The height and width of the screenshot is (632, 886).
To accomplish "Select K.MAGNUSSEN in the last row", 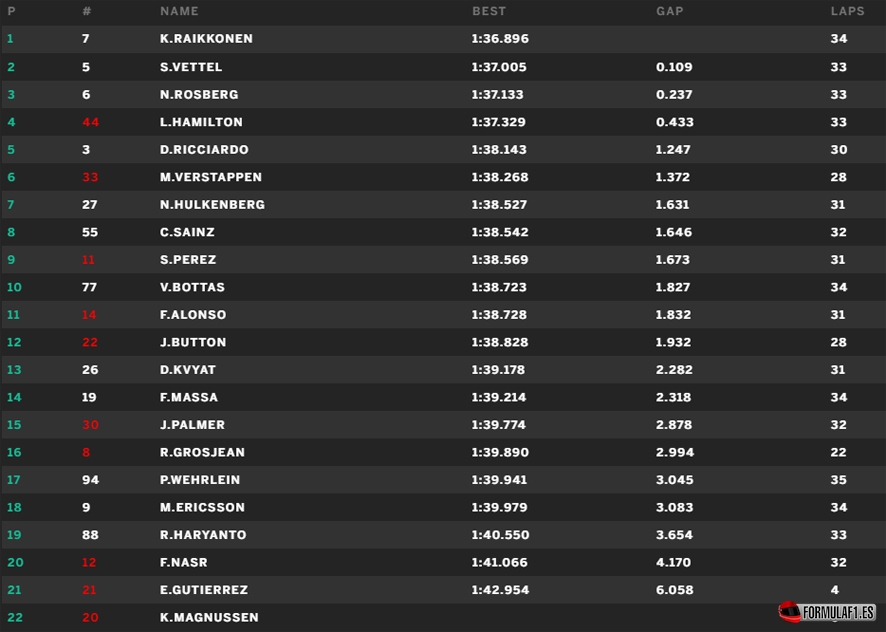I will (x=209, y=617).
